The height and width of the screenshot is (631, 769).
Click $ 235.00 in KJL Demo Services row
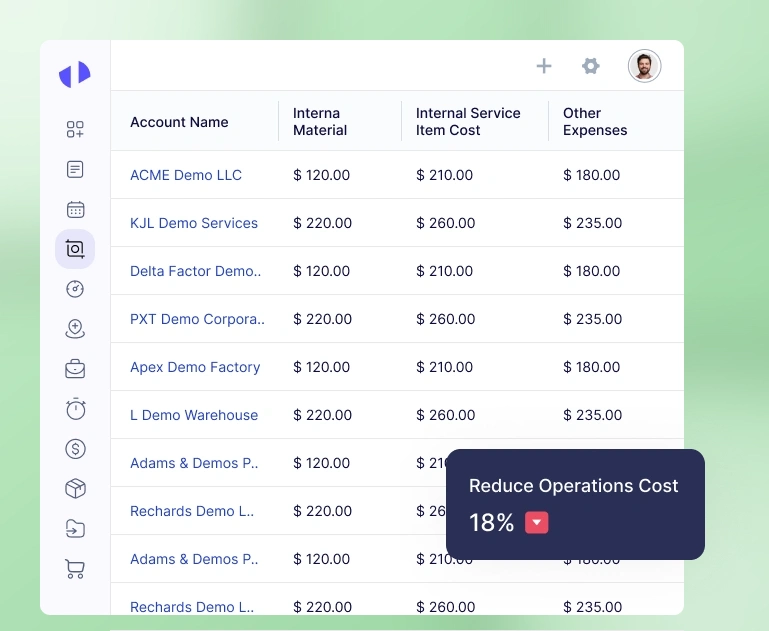click(x=592, y=223)
